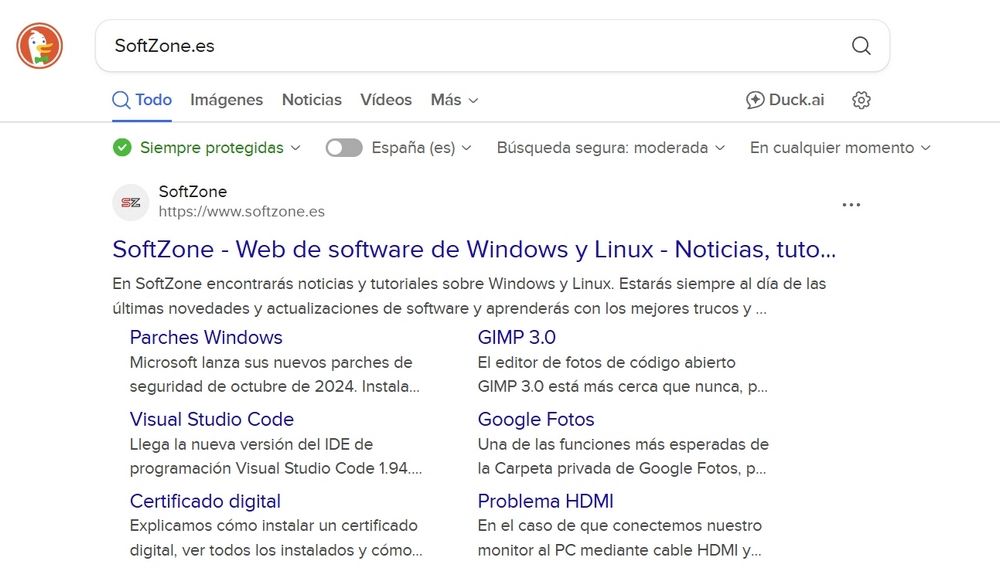Click the text "El editor de fotos de código abierto"
Screen dimensions: 1000x575
pos(607,363)
